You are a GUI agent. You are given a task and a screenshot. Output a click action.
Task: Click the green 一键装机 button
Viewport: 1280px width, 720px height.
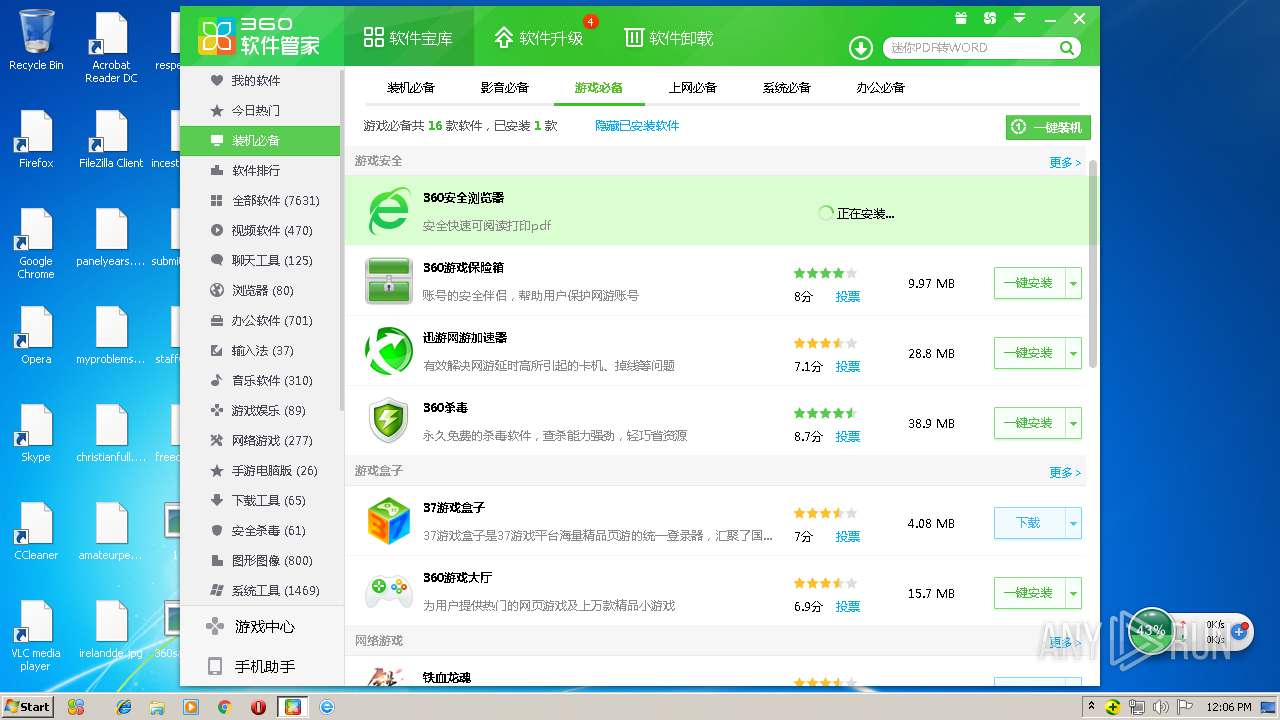[1048, 127]
